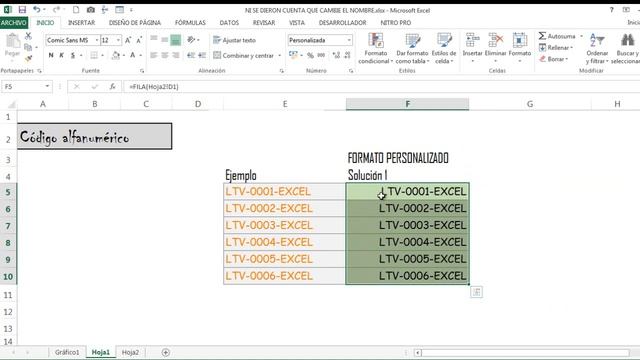Expand number format Personalizada dropdown
This screenshot has height=360, width=640.
[349, 40]
